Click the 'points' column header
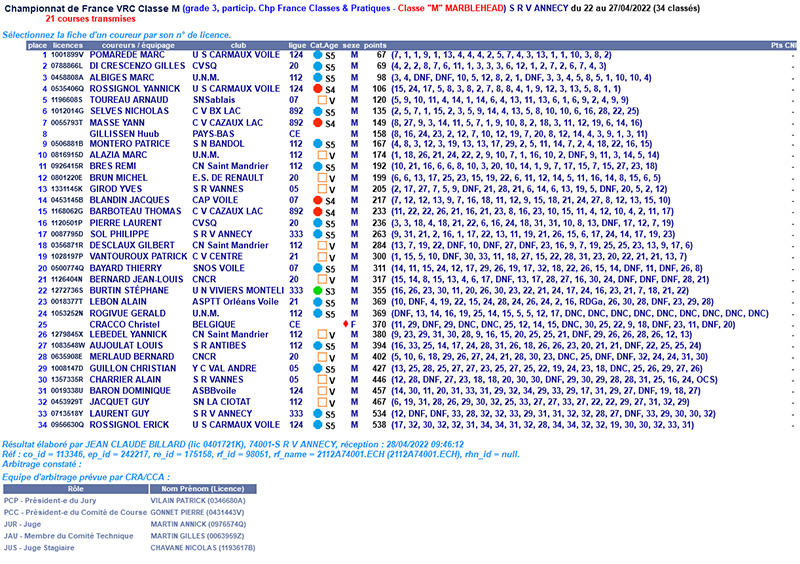Viewport: 800px width, 564px height. [376, 45]
